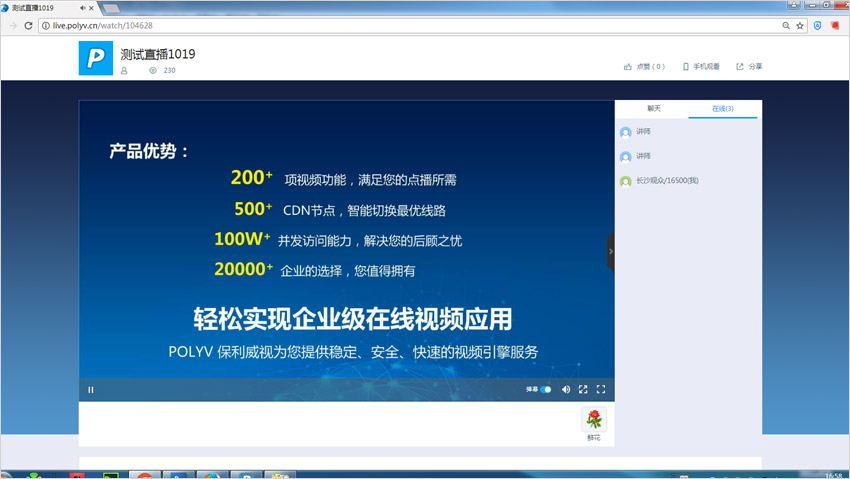Screen dimensions: 850x479
Task: Toggle the 弹幕 danmaku switch
Action: (x=545, y=390)
